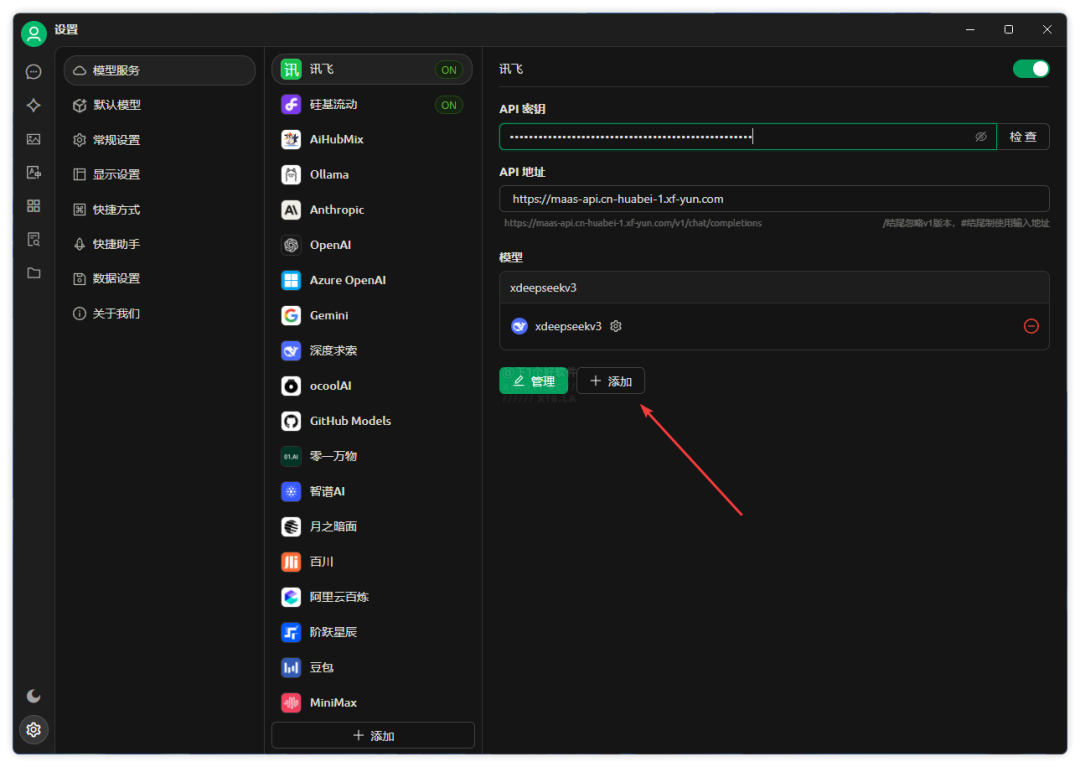
Task: Select the 深度求索 provider icon
Action: 291,350
